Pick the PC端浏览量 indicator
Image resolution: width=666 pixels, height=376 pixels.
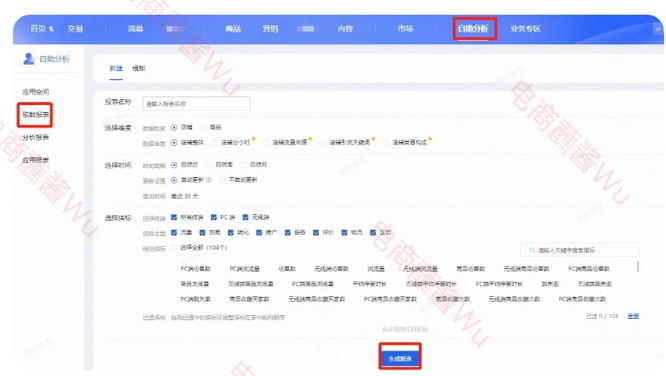(244, 269)
